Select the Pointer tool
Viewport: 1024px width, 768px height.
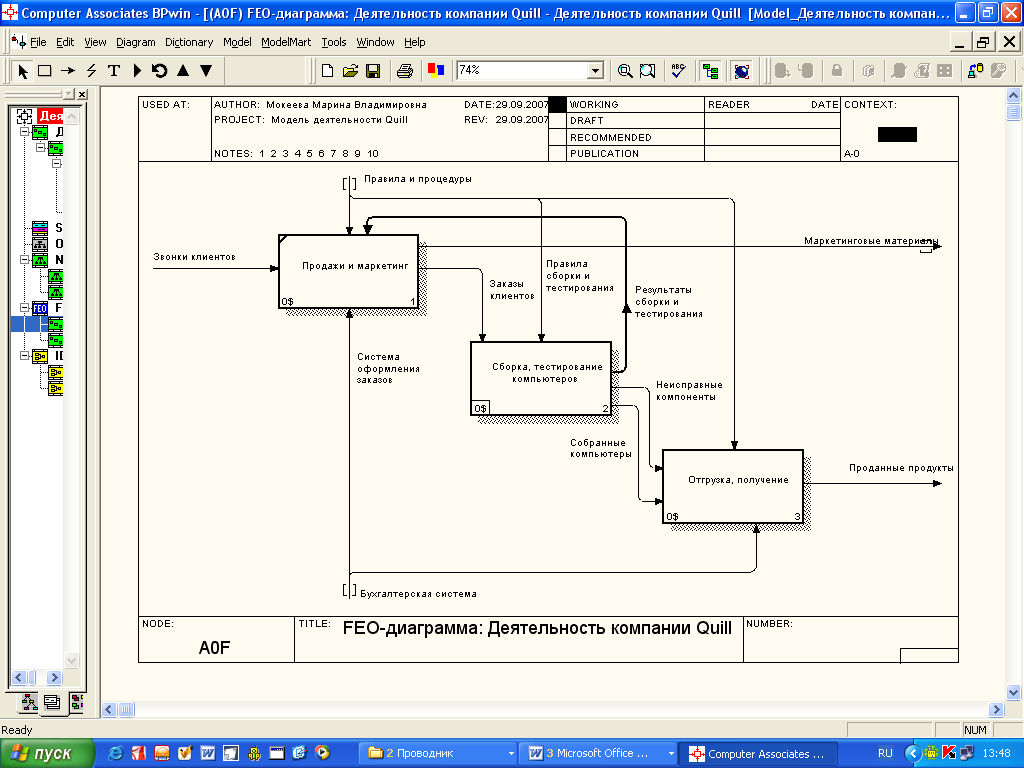click(x=23, y=71)
